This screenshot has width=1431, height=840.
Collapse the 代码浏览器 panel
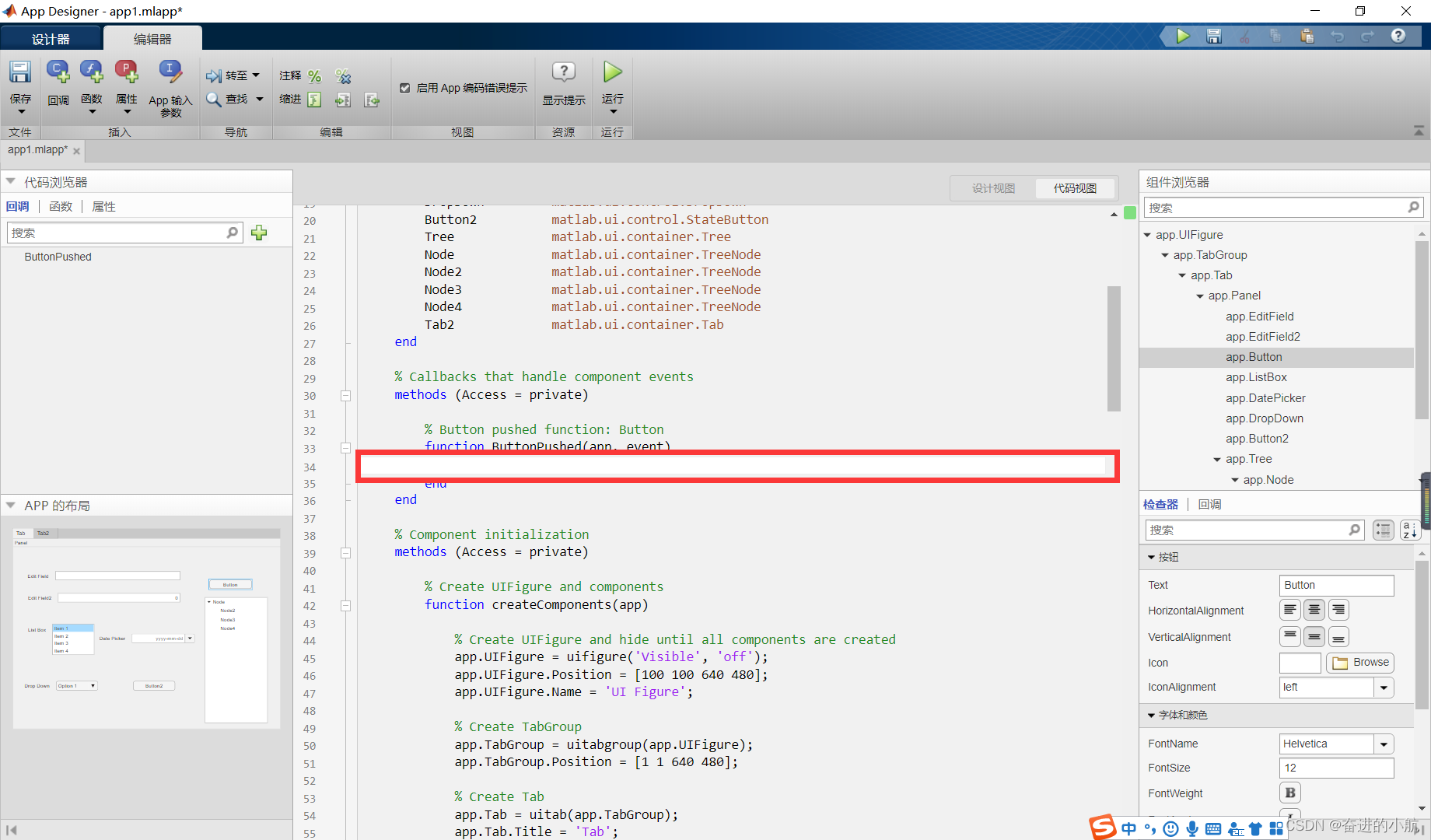[11, 181]
